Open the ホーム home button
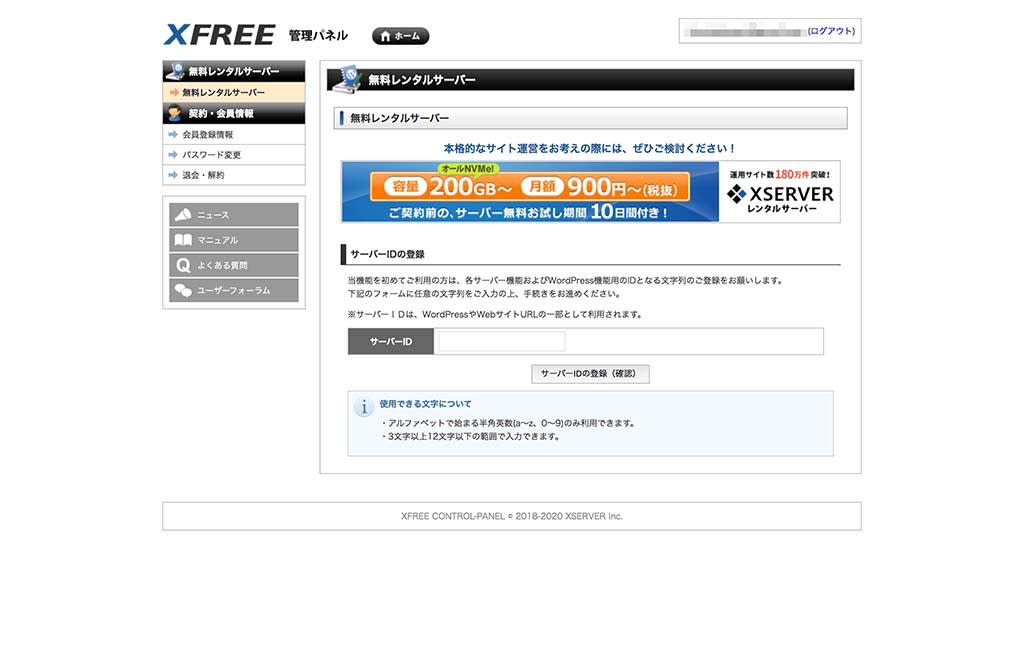 pos(400,36)
